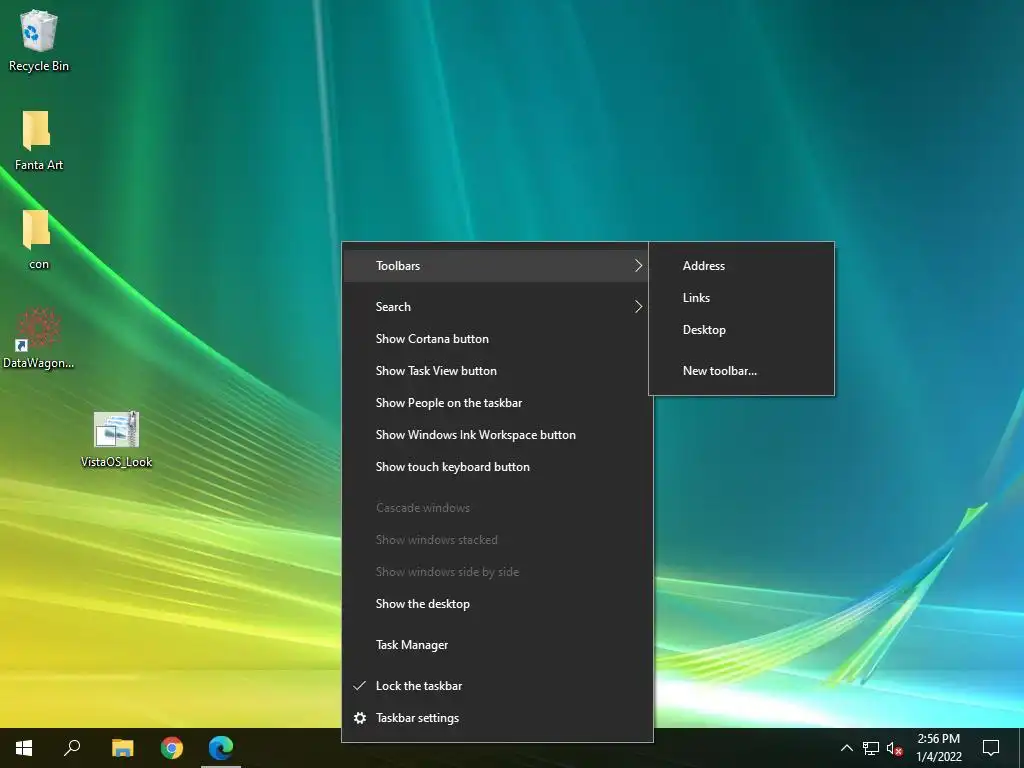Enable the Show Cortana button option

(498, 339)
